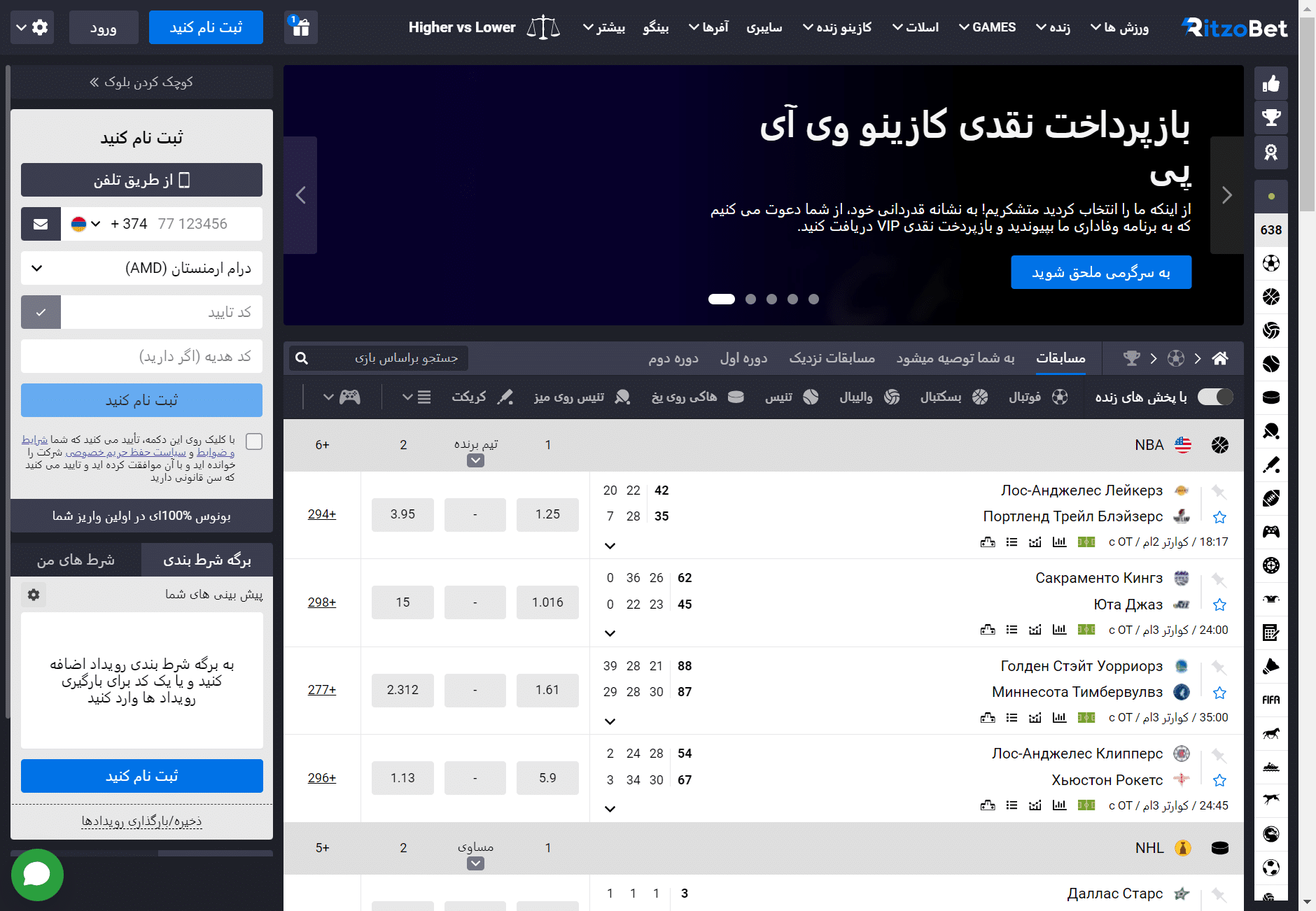The image size is (1316, 911).
Task: Confirm the verification code checkmark button
Action: point(41,312)
